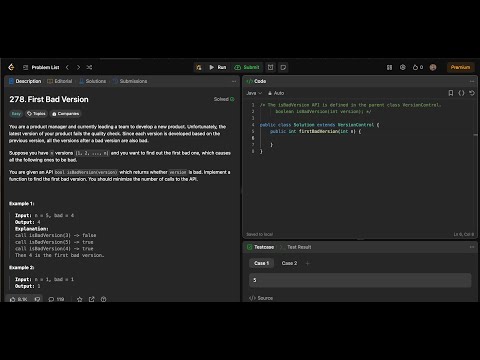Click the Example 1 heading
The image size is (480, 360).
pyautogui.click(x=21, y=203)
